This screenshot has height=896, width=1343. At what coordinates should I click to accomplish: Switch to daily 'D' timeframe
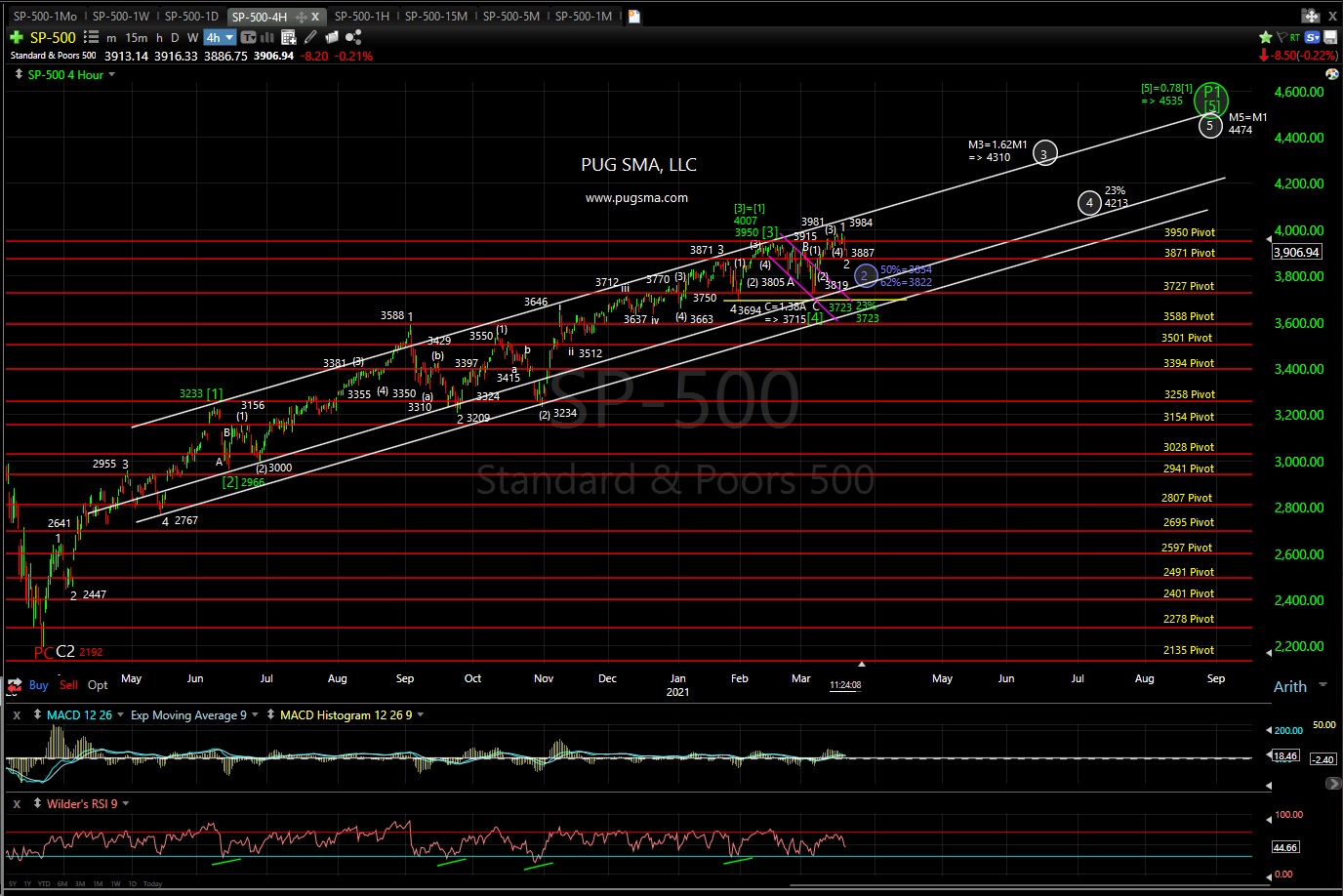coord(176,38)
